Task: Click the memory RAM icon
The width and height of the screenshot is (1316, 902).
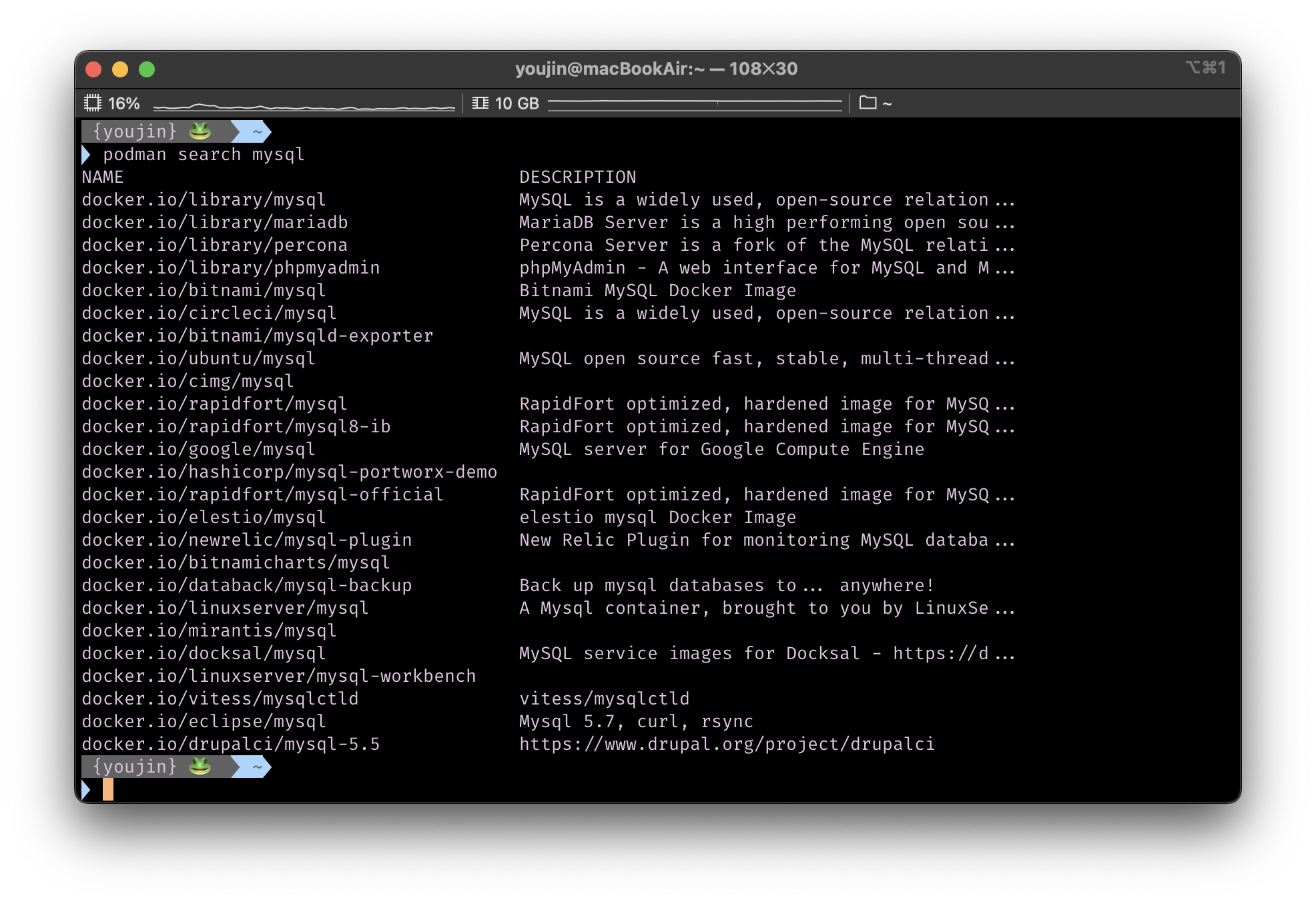Action: click(480, 103)
